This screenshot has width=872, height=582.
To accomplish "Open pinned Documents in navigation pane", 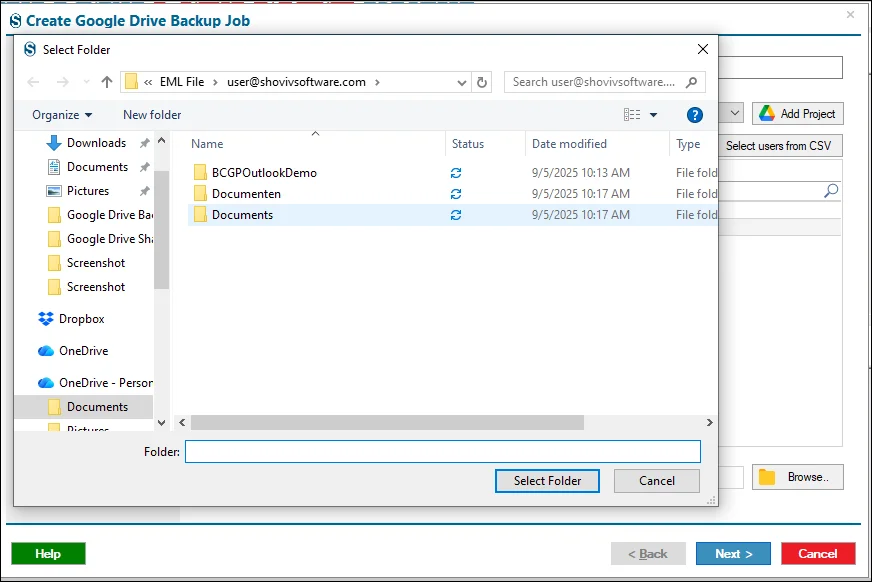I will [x=97, y=167].
